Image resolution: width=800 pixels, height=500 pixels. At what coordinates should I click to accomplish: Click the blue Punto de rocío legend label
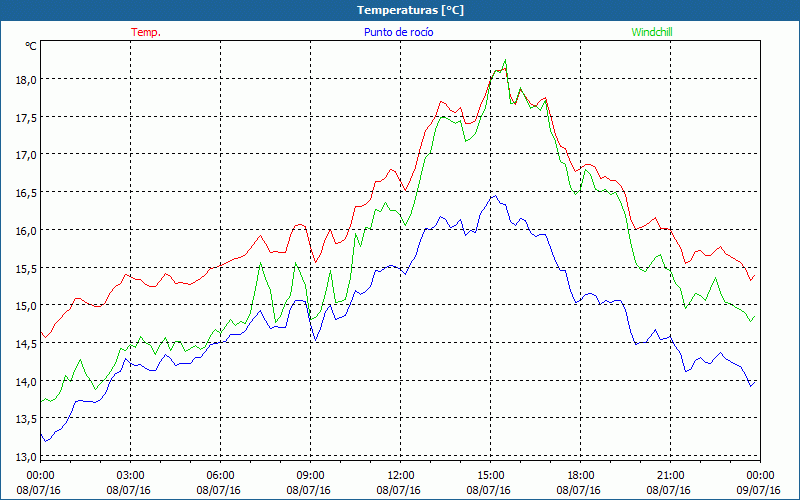coord(398,32)
